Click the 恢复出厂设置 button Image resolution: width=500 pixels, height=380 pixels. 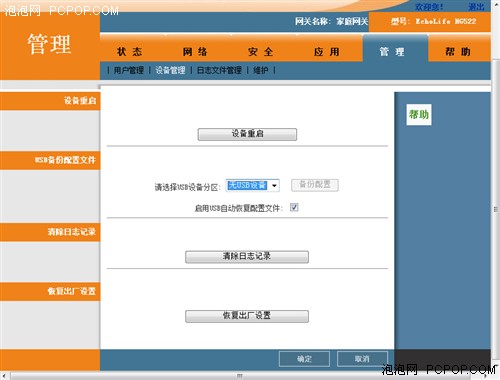247,316
